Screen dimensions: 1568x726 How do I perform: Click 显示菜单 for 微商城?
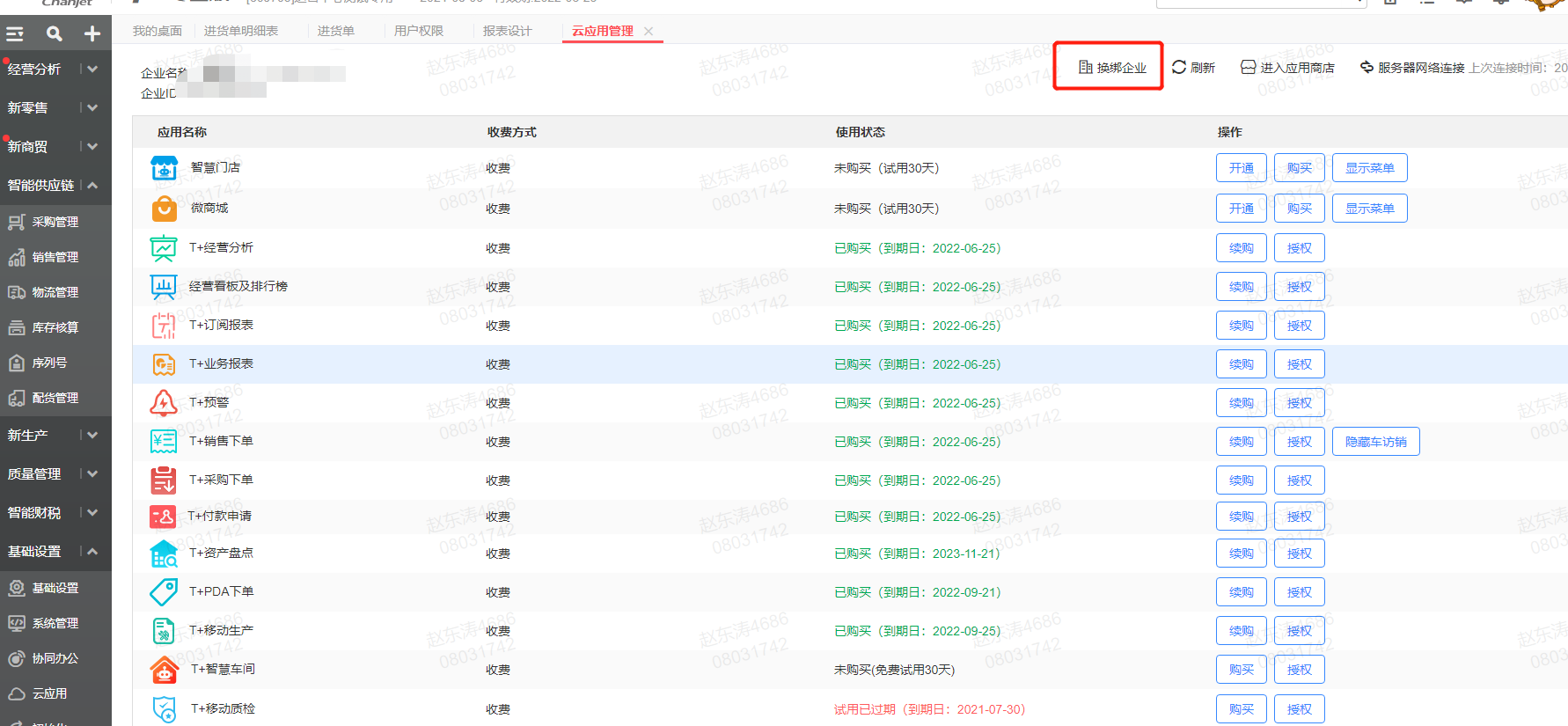(1370, 209)
